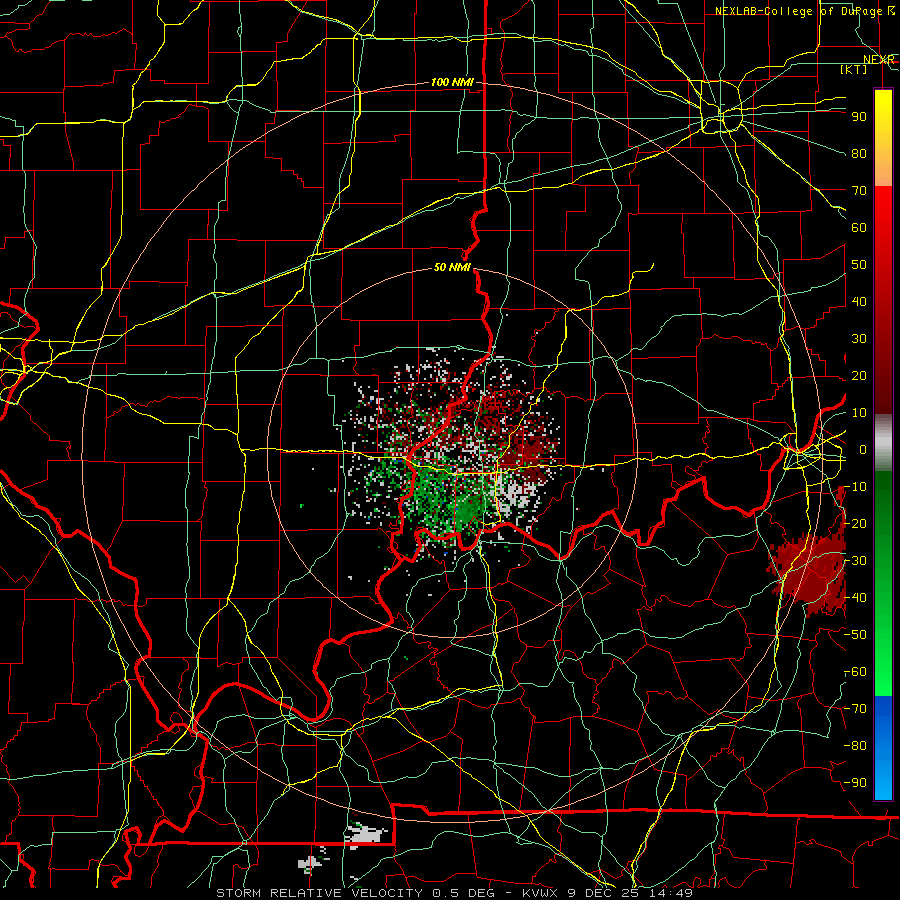Click the -20 value on the velocity scale

click(x=855, y=523)
